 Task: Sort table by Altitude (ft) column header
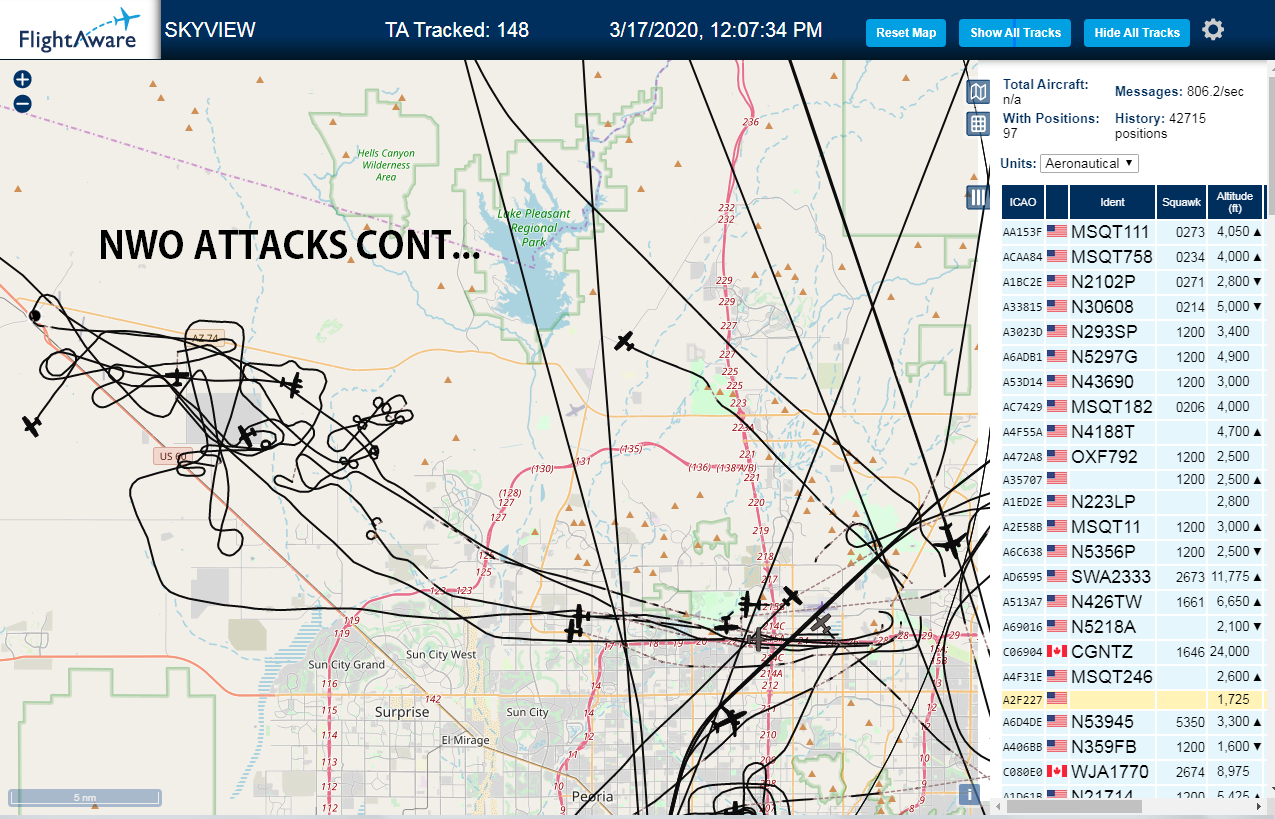1235,202
